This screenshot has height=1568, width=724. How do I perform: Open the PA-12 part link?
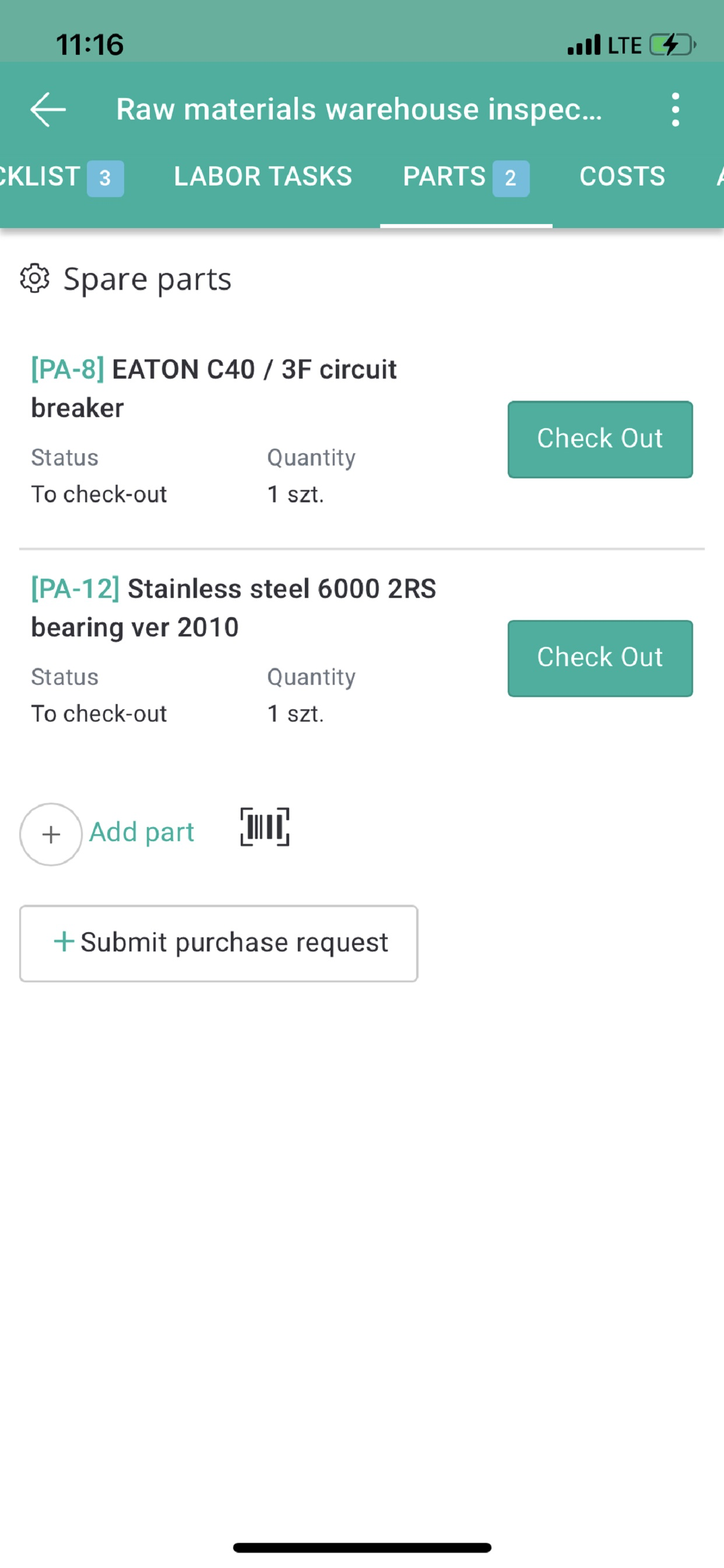point(75,589)
